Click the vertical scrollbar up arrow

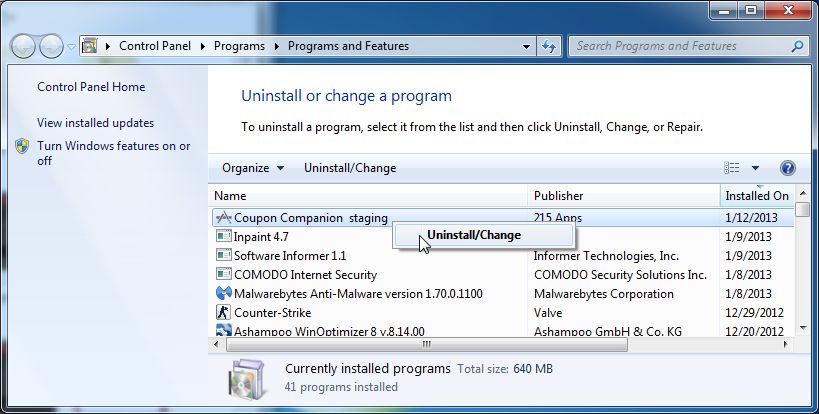pos(803,193)
